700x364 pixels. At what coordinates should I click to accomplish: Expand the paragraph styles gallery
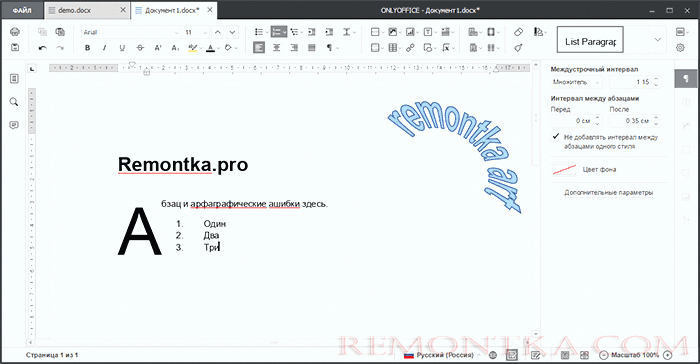click(658, 40)
